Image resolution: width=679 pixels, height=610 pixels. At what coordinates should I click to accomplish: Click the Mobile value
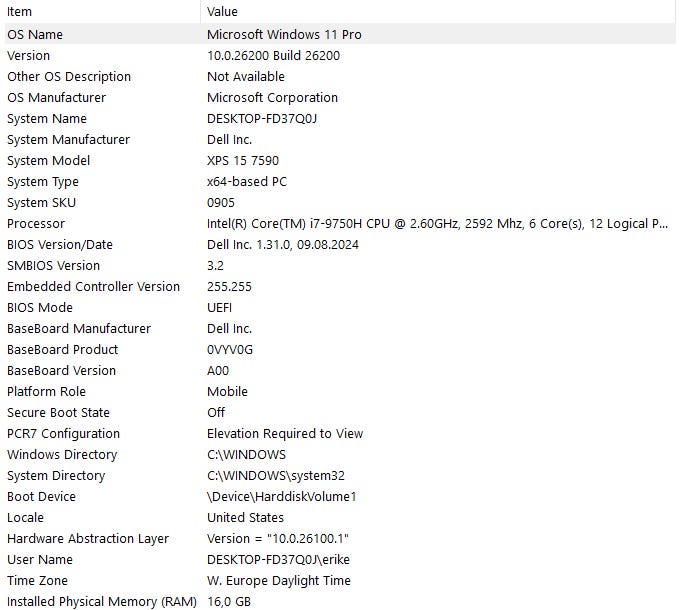(227, 391)
